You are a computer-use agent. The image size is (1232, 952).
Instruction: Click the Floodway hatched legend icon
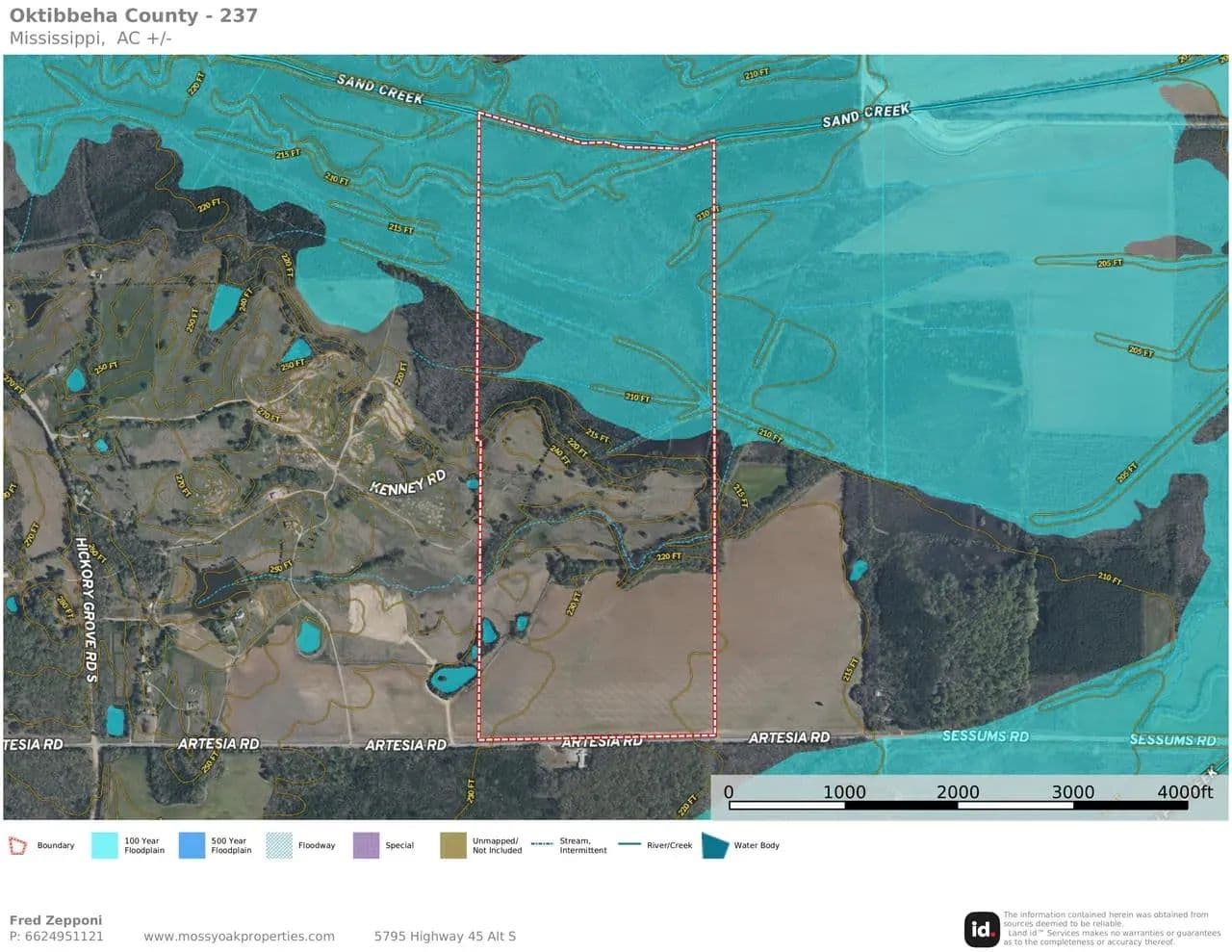tap(279, 846)
